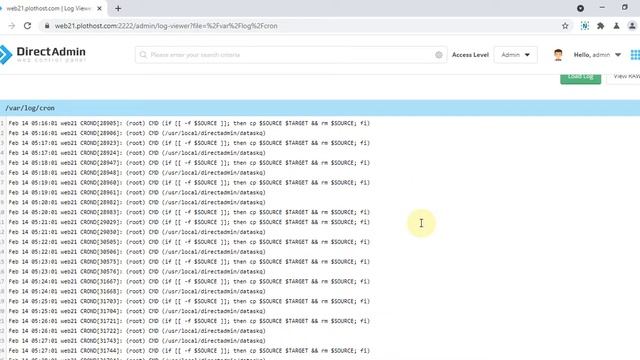The height and width of the screenshot is (360, 640).
Task: Select the 05:23:01 'rm $SOURCE; fi' log line
Action: (x=189, y=262)
